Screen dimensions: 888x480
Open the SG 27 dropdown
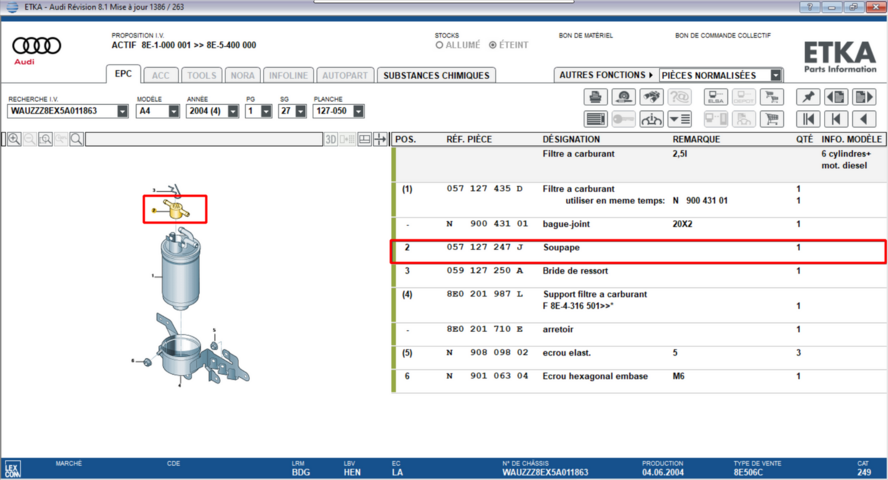[x=301, y=111]
